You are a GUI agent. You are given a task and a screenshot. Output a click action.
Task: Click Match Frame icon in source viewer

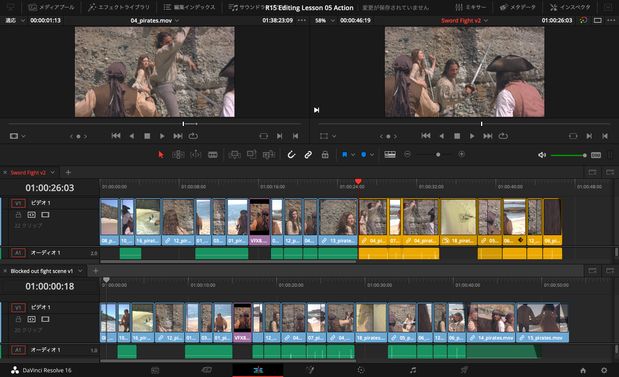coord(264,136)
